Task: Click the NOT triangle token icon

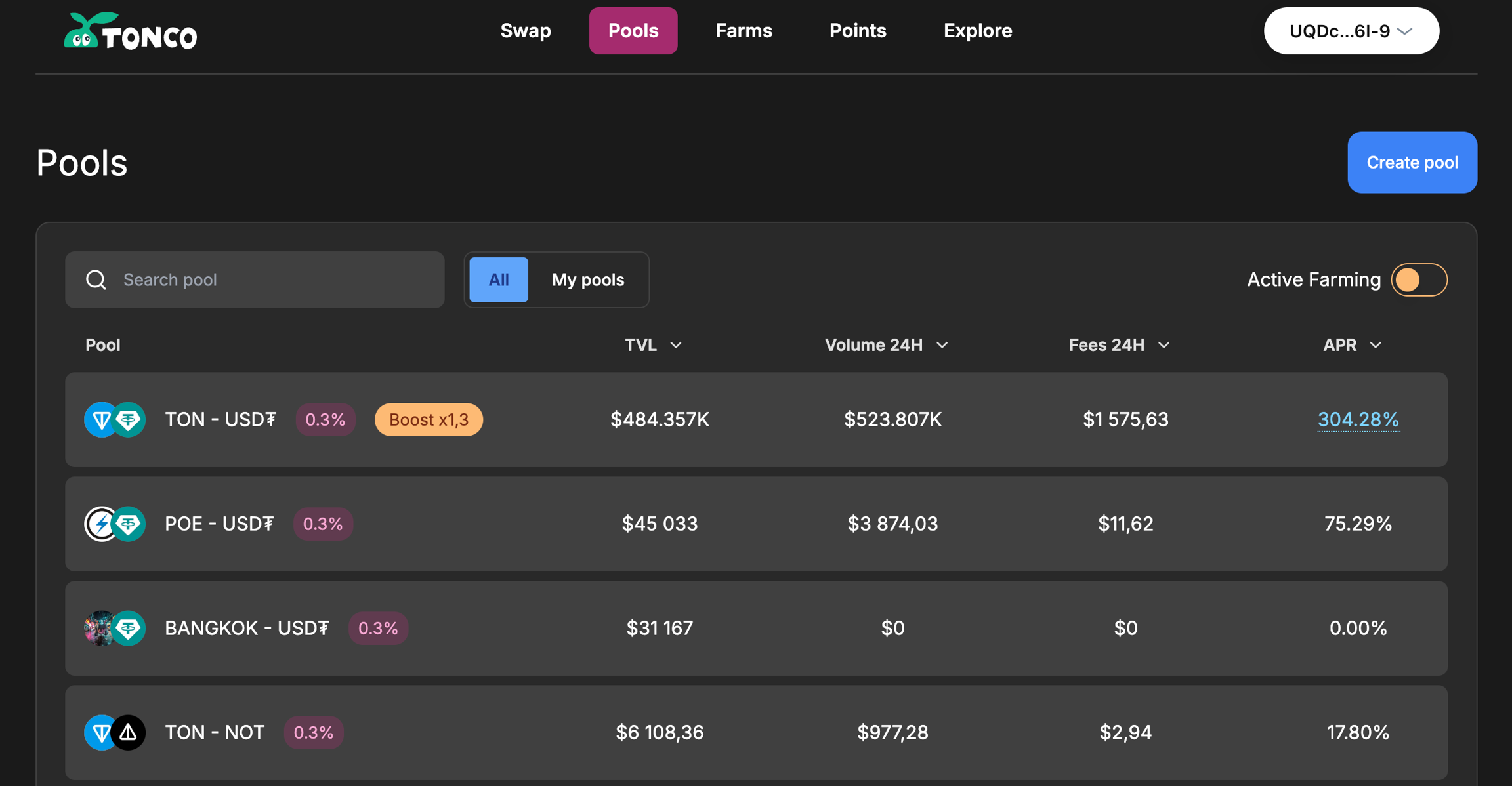Action: click(x=129, y=732)
